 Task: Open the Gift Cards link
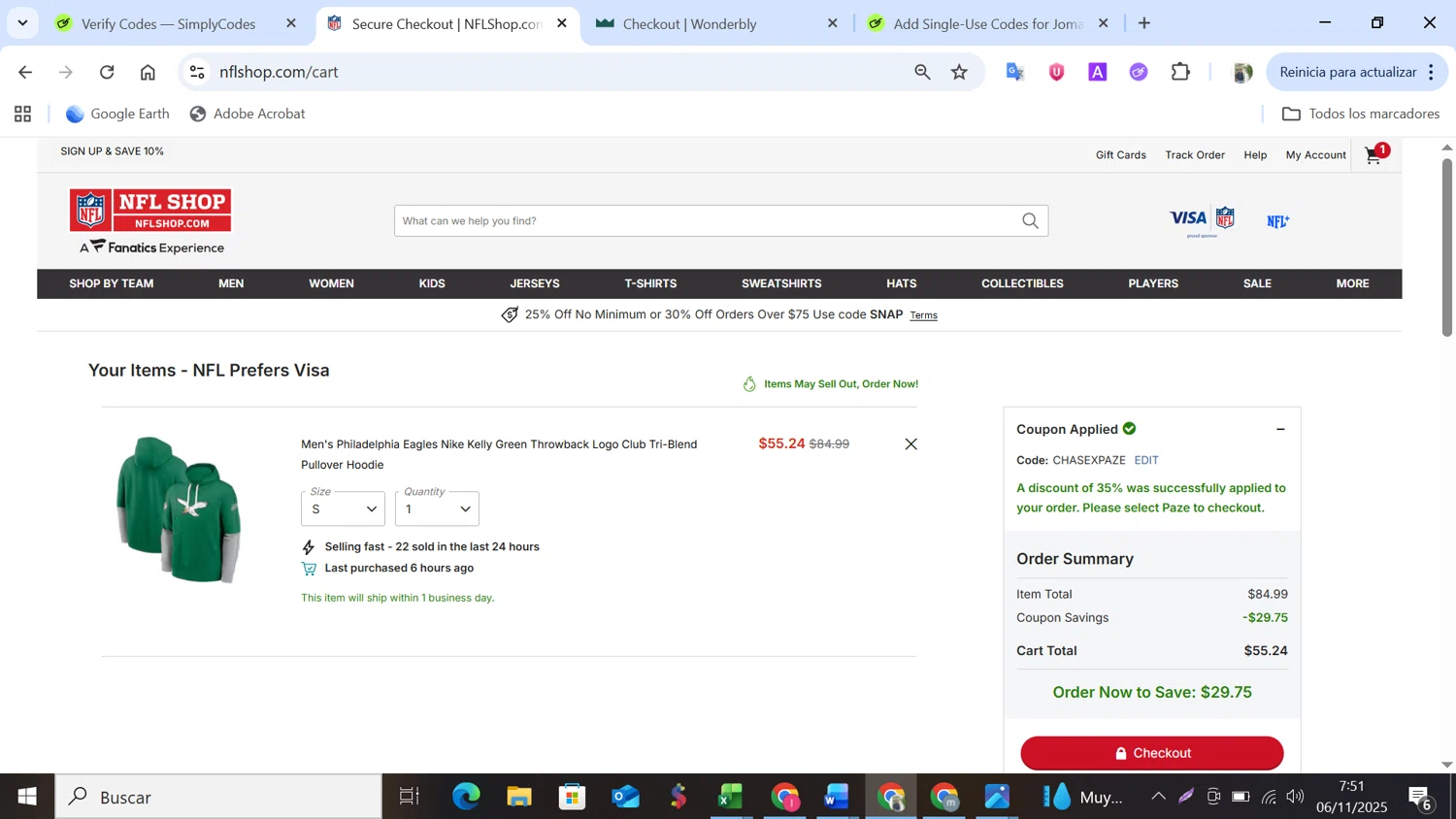tap(1120, 155)
